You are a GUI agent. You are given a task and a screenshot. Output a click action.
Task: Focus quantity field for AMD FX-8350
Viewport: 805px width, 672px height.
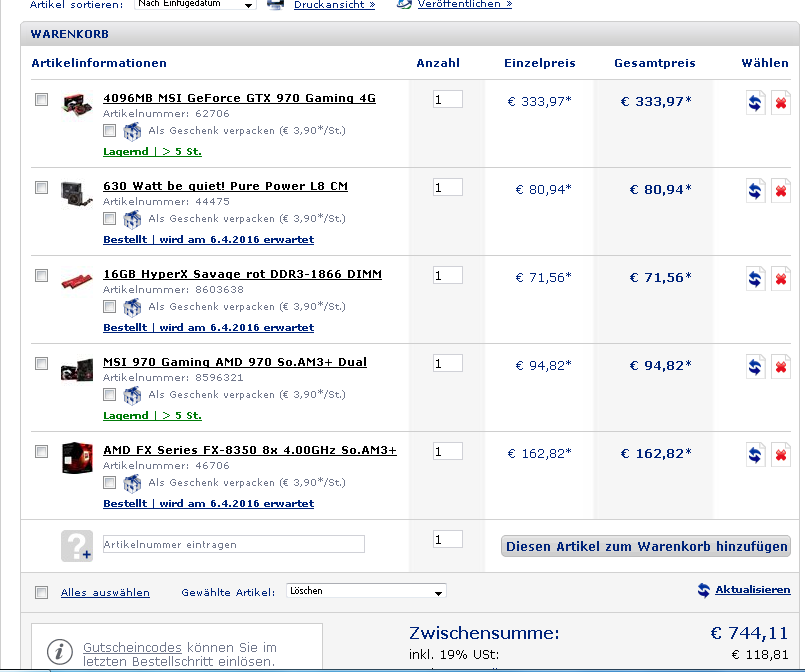click(448, 451)
